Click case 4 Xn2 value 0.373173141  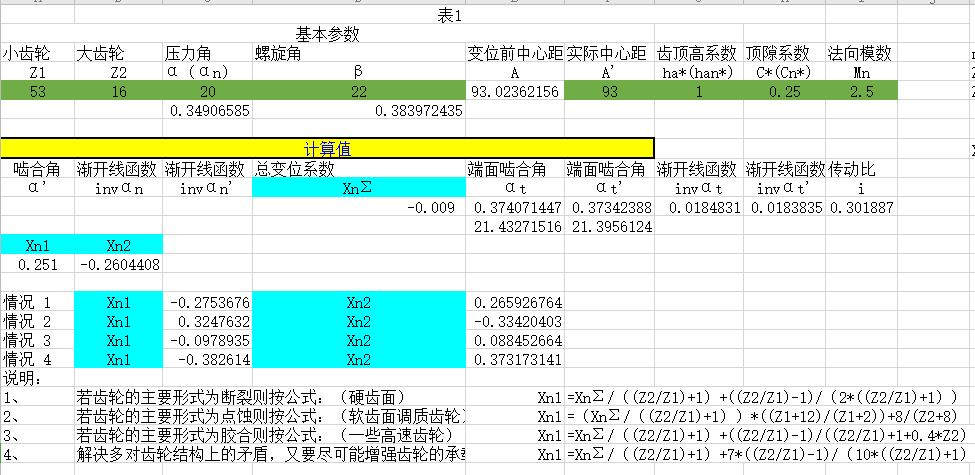pyautogui.click(x=515, y=359)
